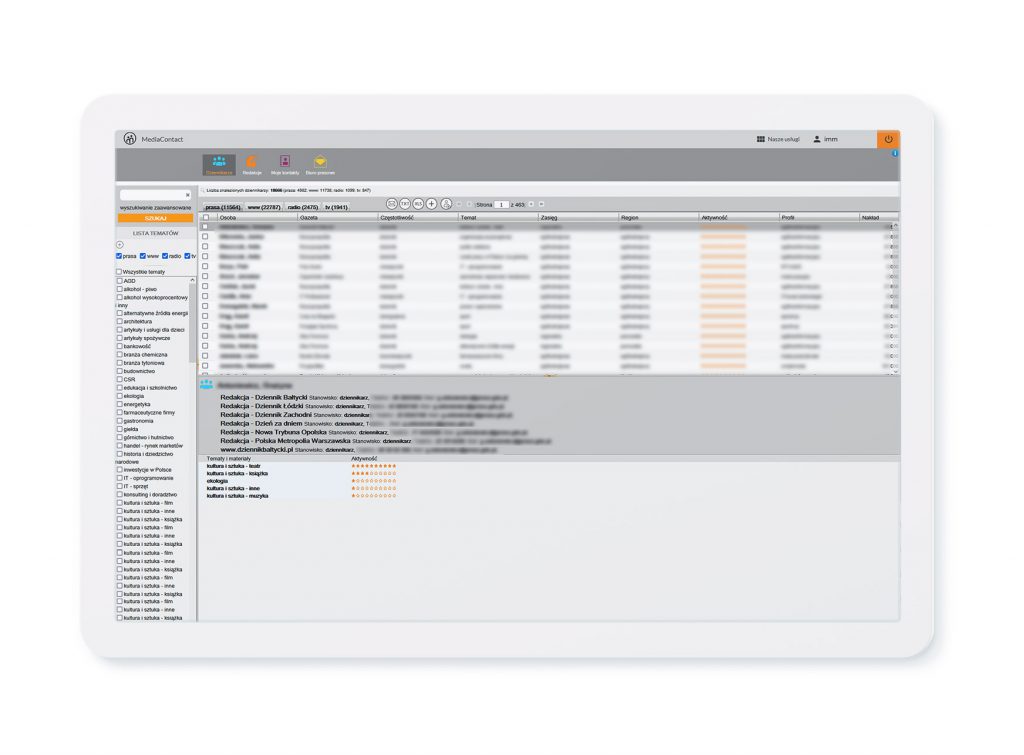Open the Dziennikarze section icon
This screenshot has width=1024, height=755.
click(219, 165)
